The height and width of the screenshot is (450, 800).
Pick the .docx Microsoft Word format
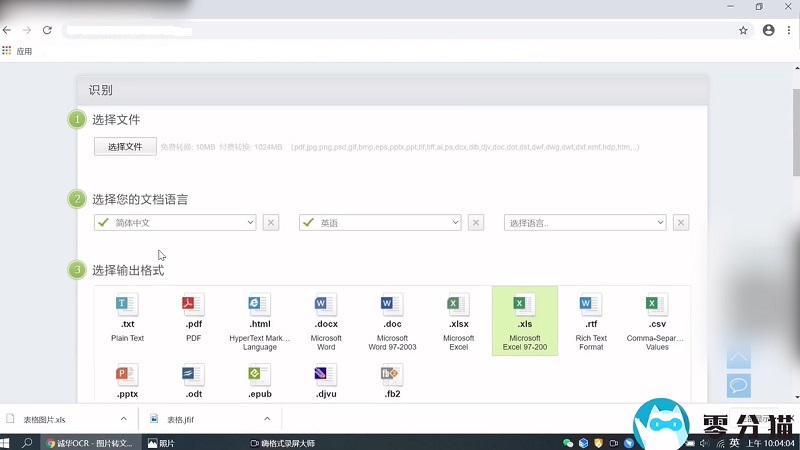(326, 305)
